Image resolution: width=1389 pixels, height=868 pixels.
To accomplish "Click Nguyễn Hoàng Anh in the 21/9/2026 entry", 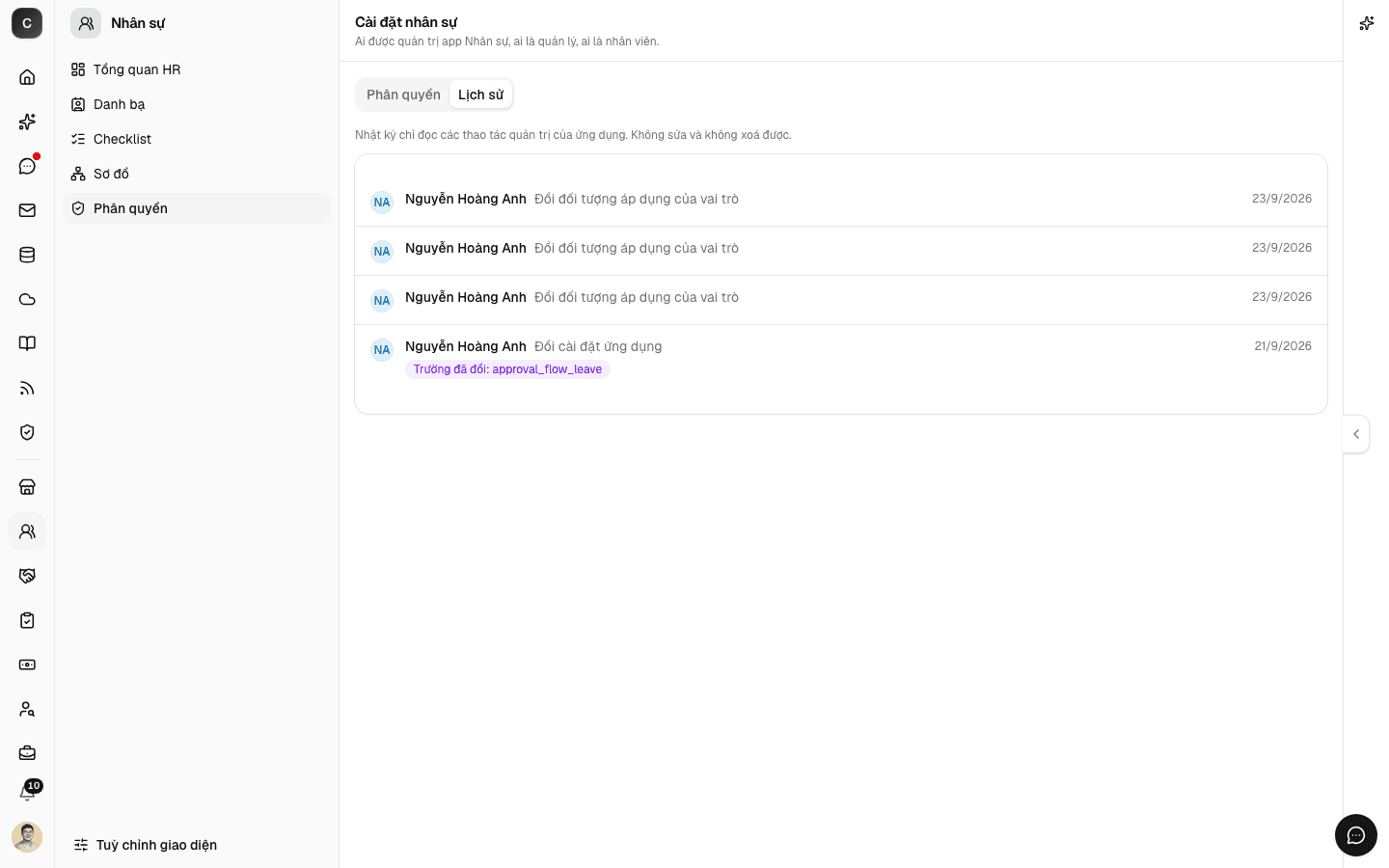I will (x=466, y=346).
